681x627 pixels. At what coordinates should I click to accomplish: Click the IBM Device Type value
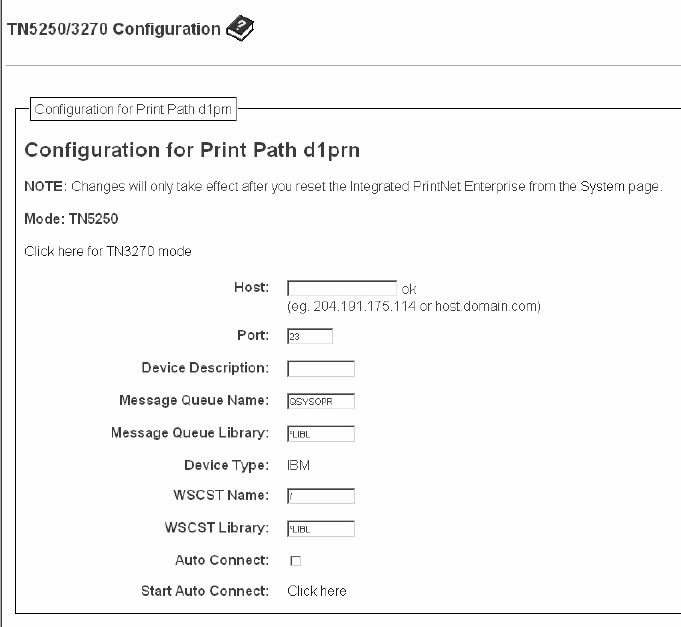point(298,465)
